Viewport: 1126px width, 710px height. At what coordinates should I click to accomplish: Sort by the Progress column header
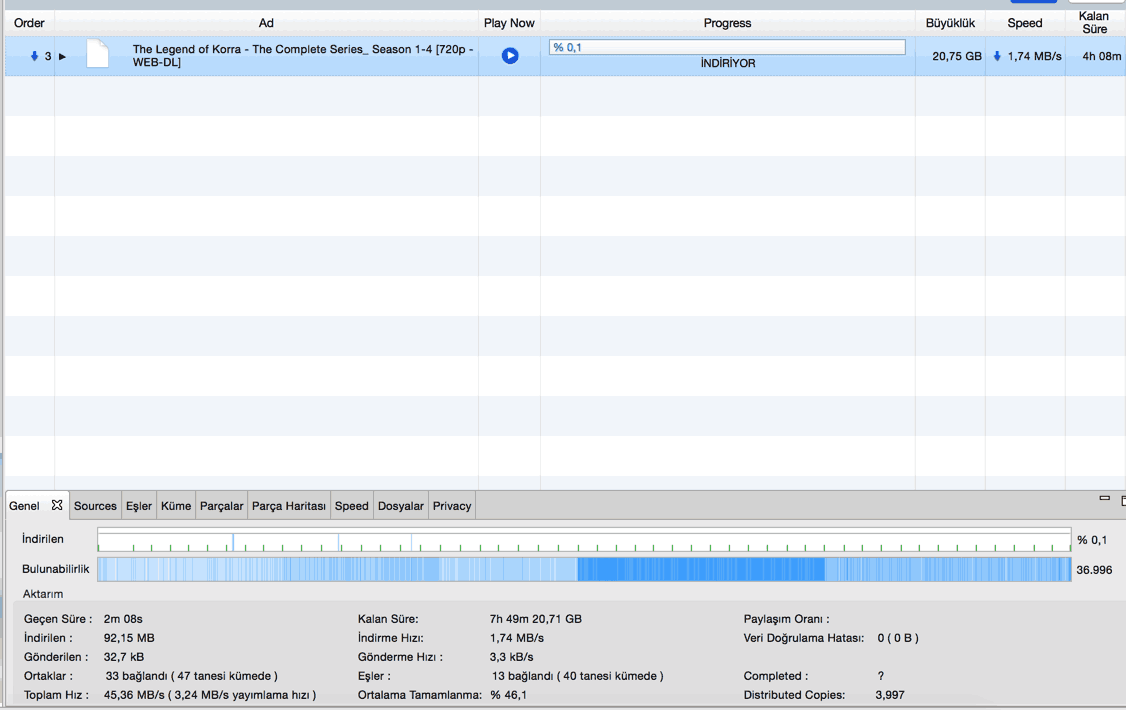(x=727, y=23)
